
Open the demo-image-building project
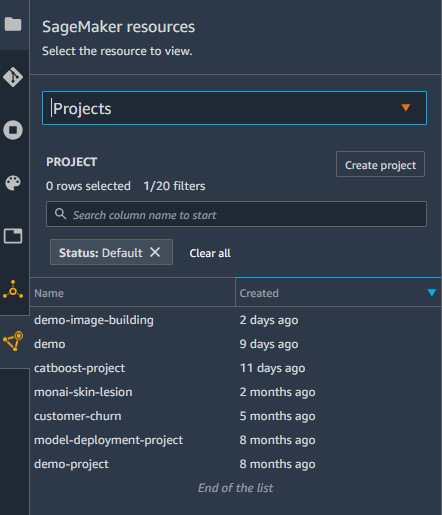94,320
